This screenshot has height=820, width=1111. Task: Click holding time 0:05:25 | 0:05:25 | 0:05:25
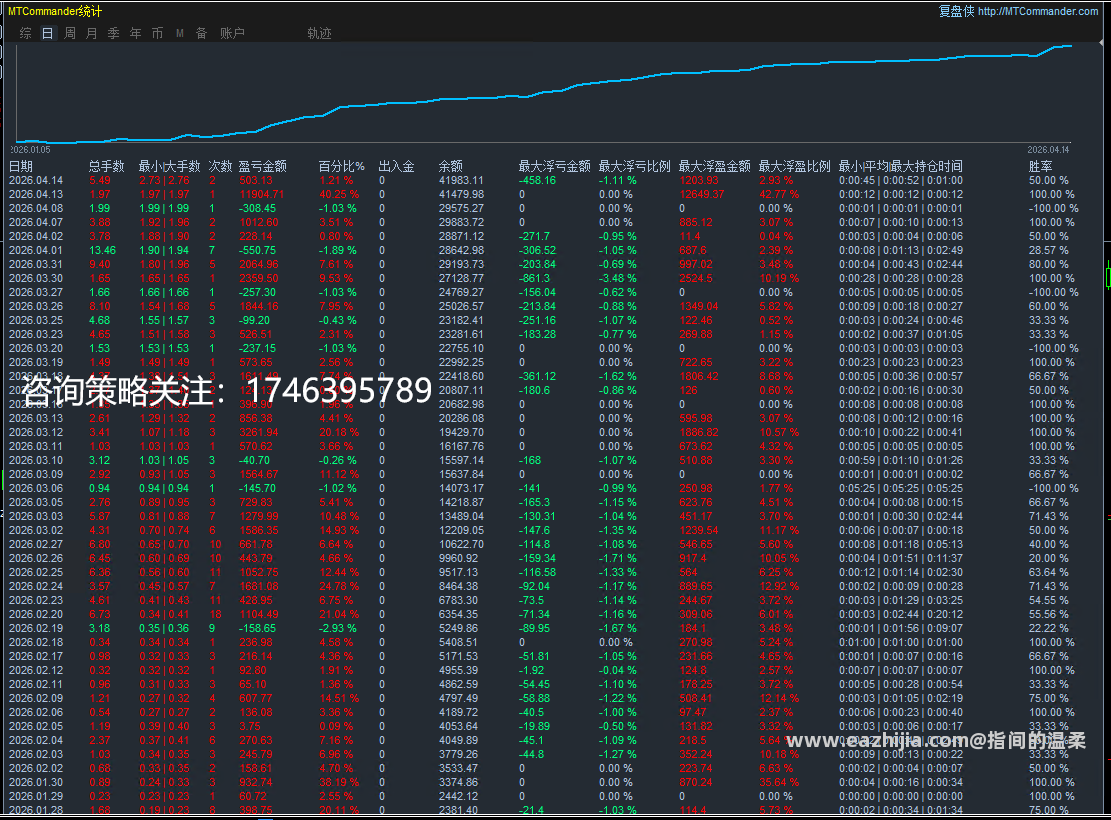pyautogui.click(x=901, y=488)
